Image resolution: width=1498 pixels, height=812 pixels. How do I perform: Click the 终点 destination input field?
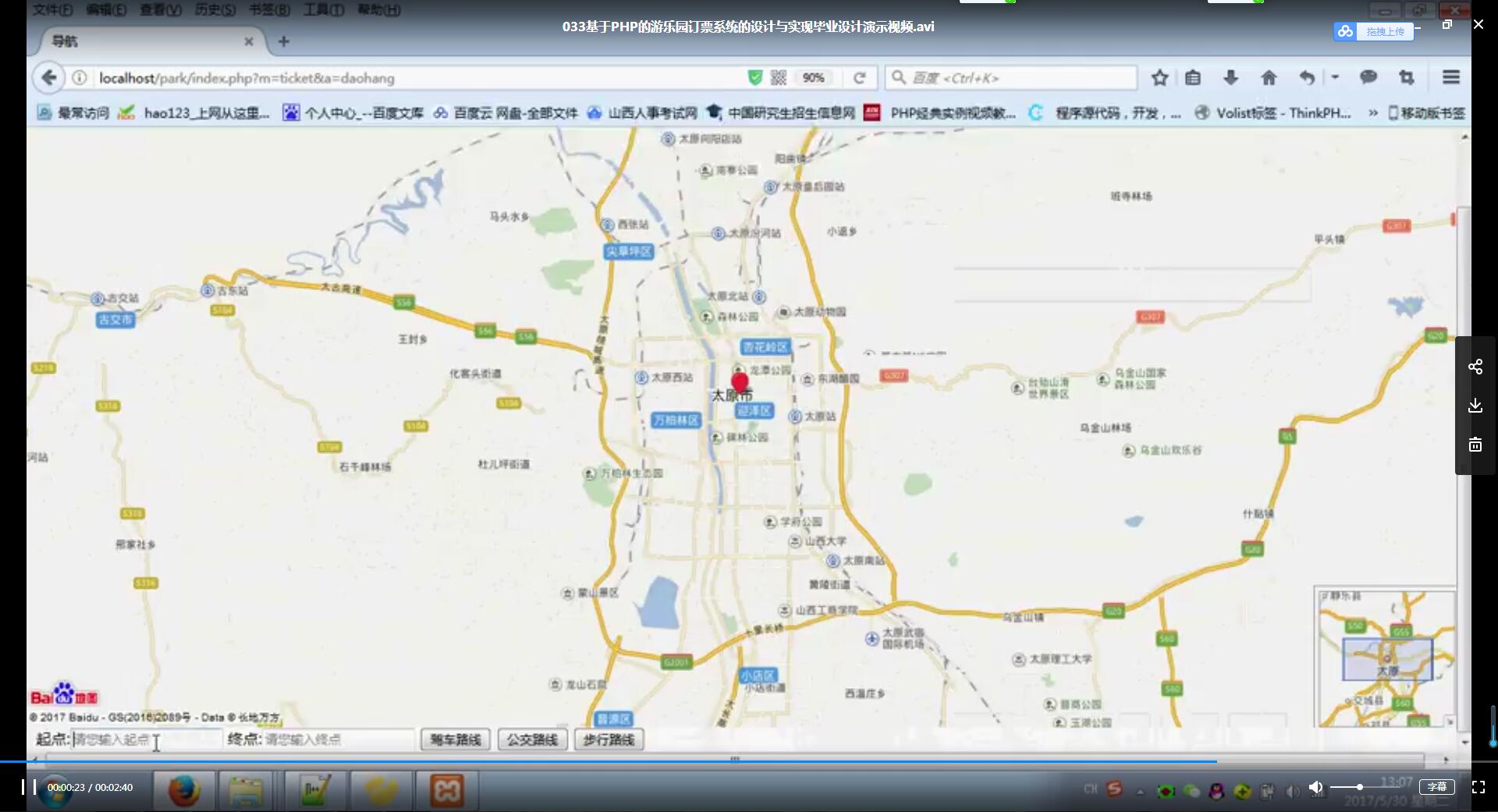(338, 739)
